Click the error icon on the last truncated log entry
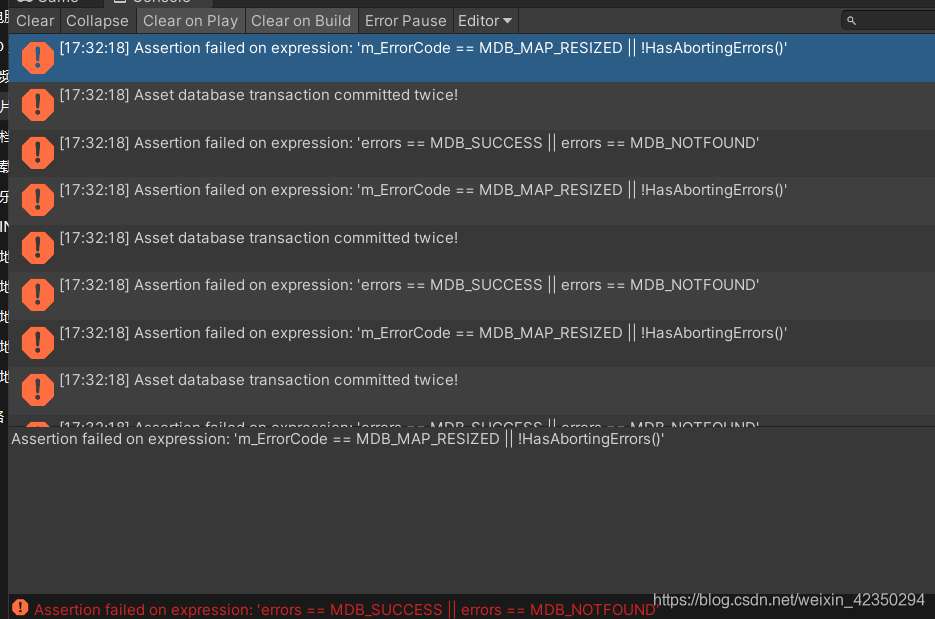The height and width of the screenshot is (619, 935). tap(37, 424)
